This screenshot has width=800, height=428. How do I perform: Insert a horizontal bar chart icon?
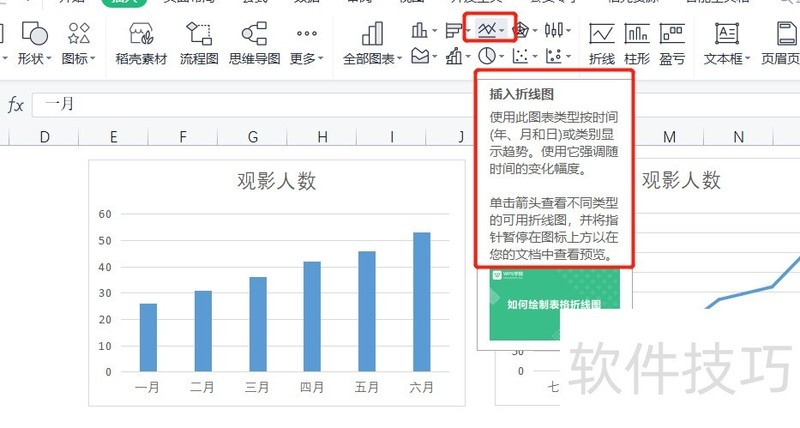(x=453, y=31)
